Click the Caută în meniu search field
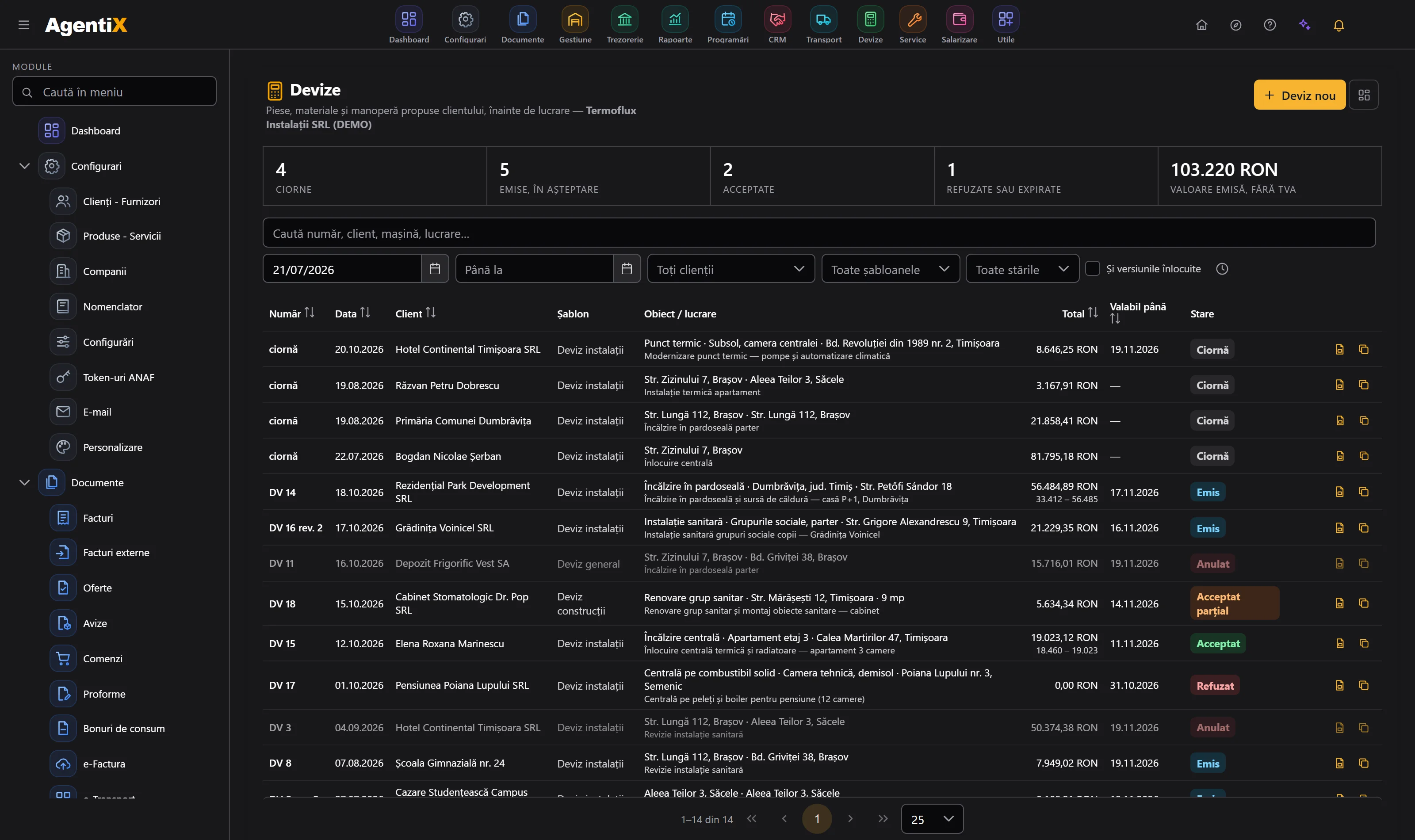 115,92
